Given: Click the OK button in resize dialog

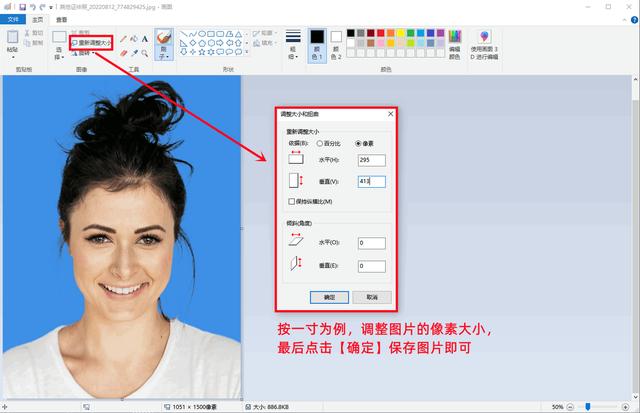Looking at the screenshot, I should [x=329, y=297].
